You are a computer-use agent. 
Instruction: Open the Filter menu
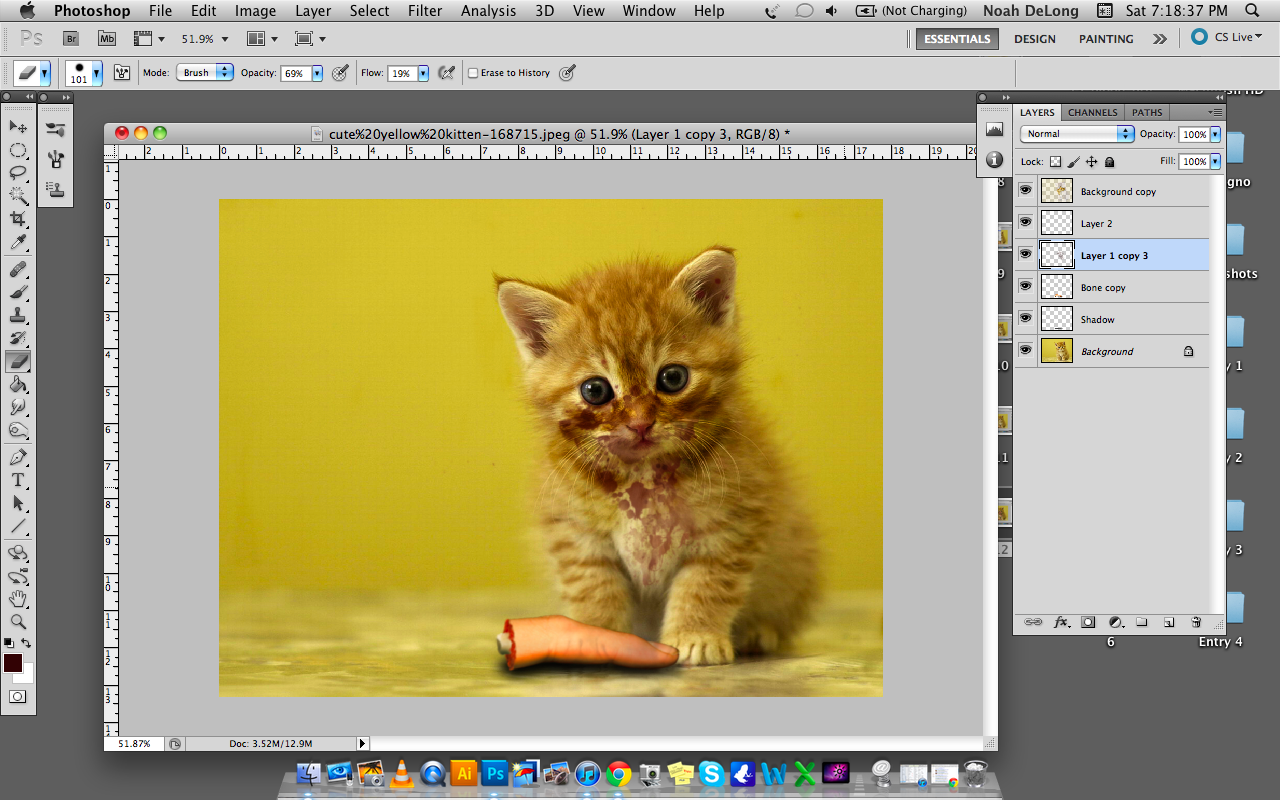[425, 11]
